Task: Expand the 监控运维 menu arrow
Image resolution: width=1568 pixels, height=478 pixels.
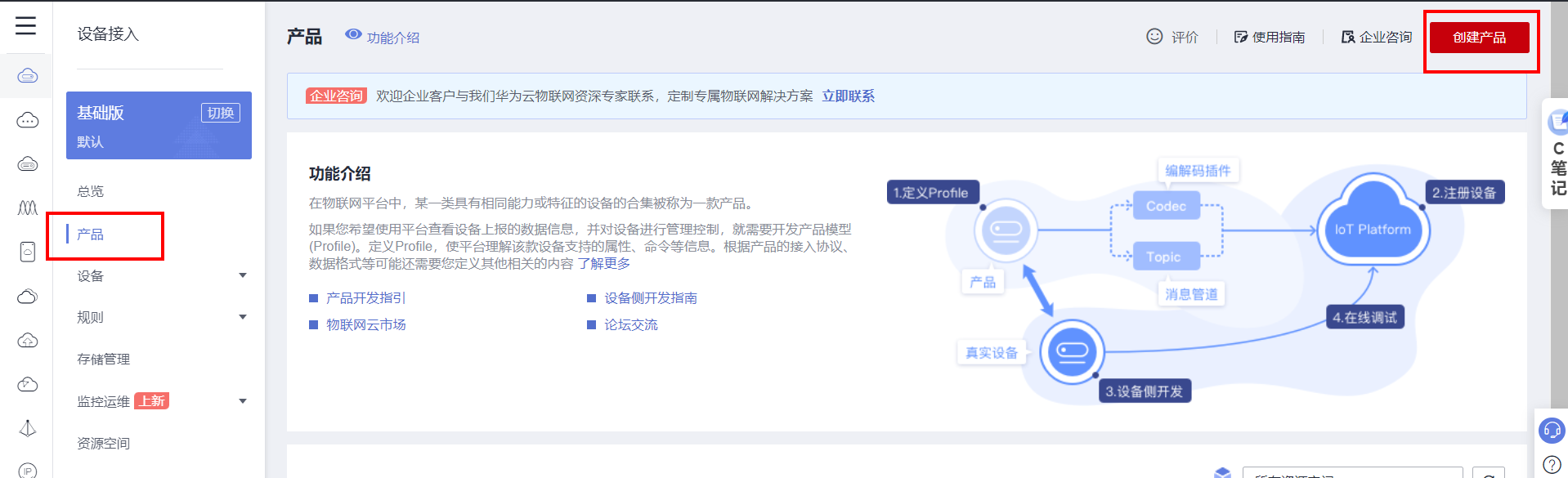Action: (x=243, y=401)
